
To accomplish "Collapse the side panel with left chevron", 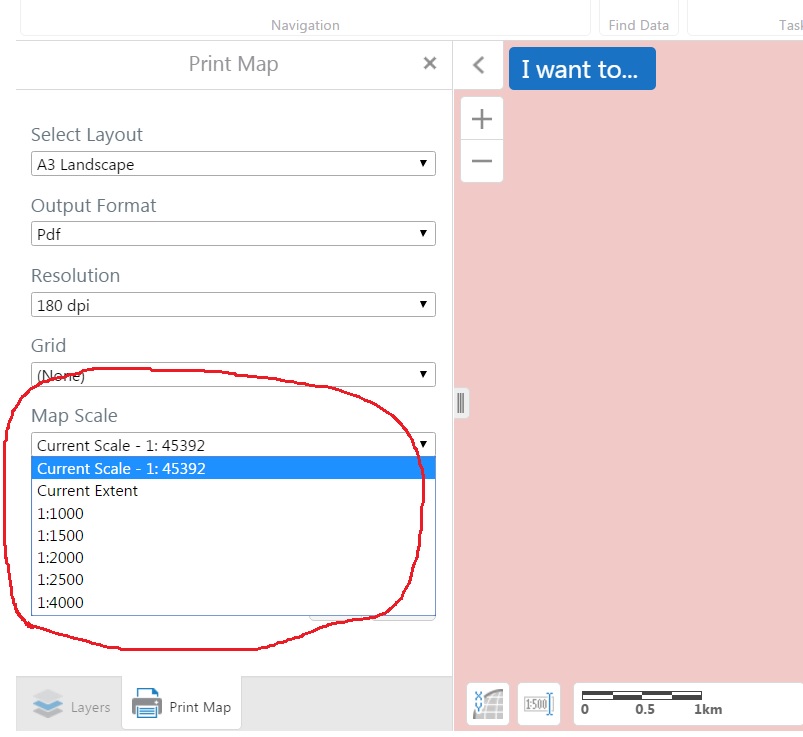I will tap(478, 65).
